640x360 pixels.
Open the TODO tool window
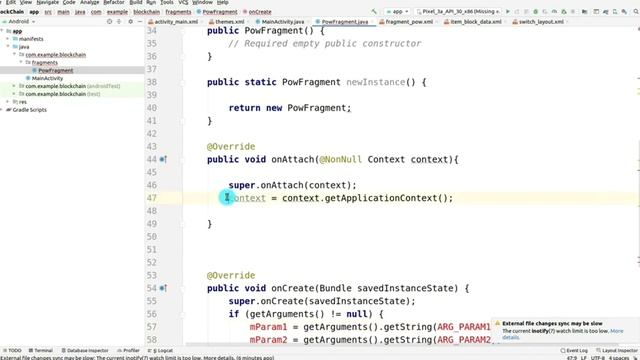click(x=12, y=351)
